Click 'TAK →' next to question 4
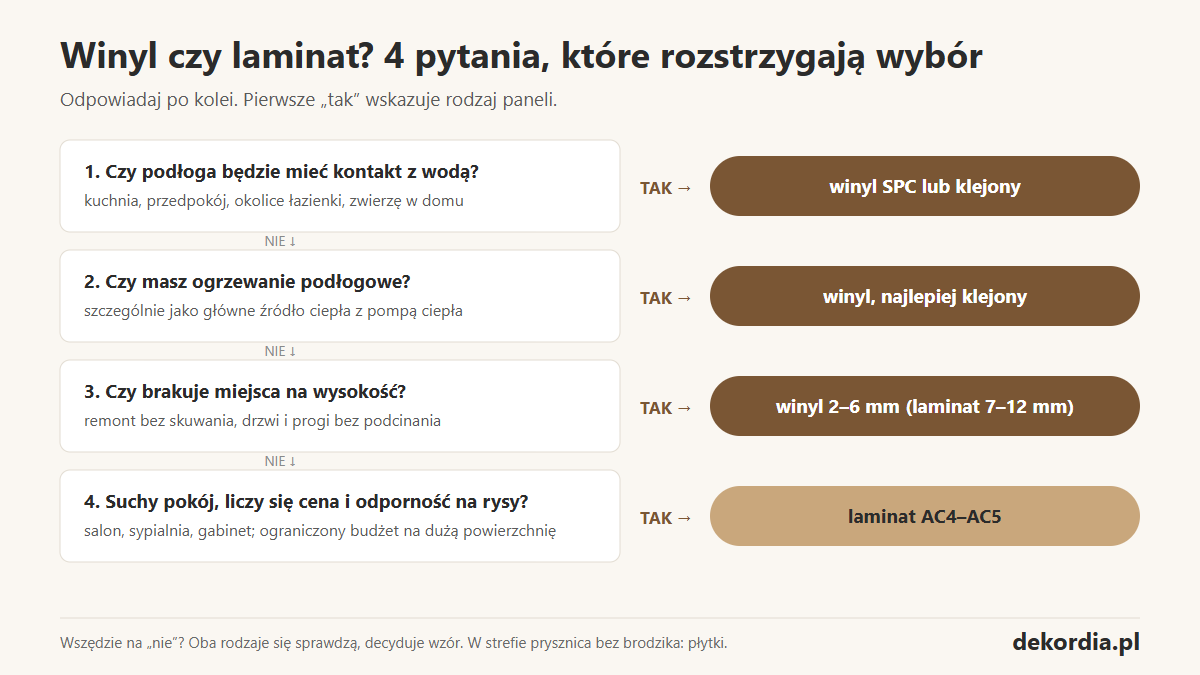 click(666, 517)
